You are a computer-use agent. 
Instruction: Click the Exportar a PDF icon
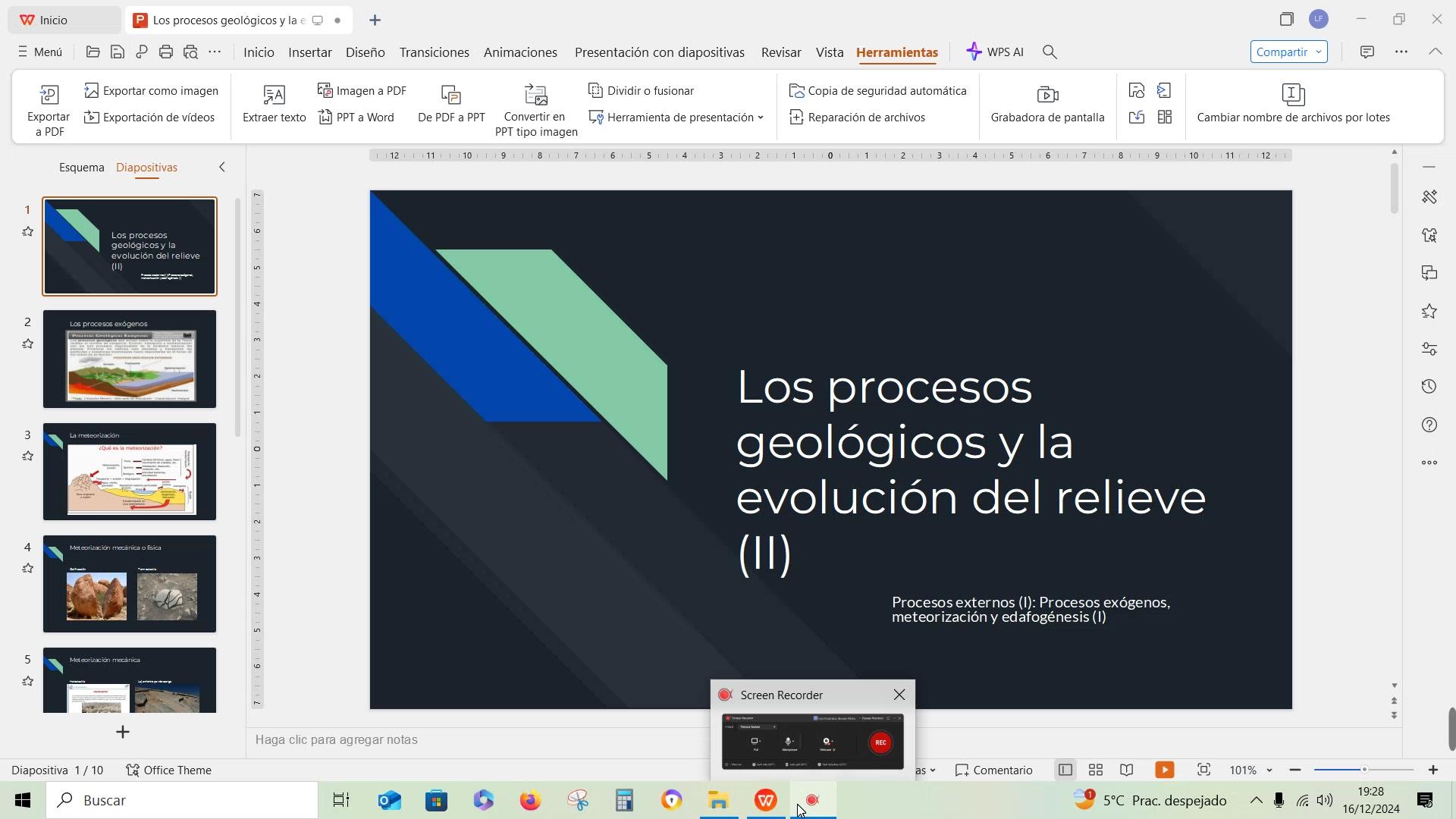(49, 96)
